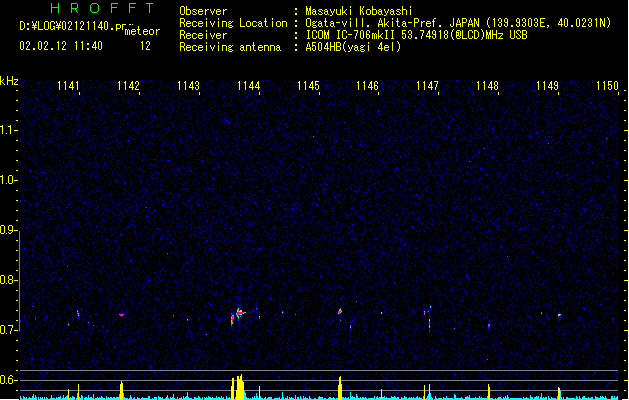Click the 0.9 frequency axis label

(8, 230)
